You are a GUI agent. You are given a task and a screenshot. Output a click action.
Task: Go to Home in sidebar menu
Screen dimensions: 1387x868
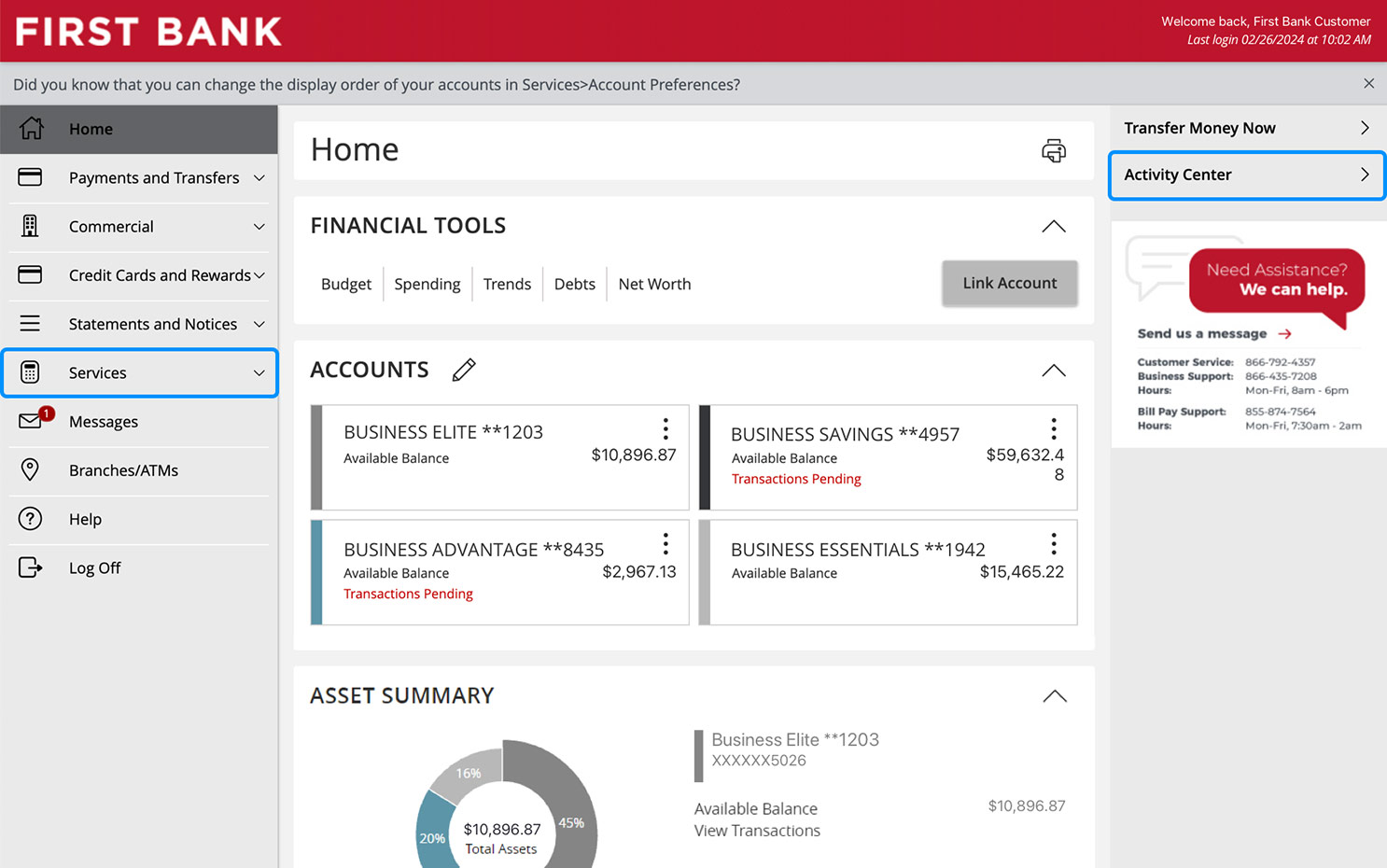coord(139,129)
